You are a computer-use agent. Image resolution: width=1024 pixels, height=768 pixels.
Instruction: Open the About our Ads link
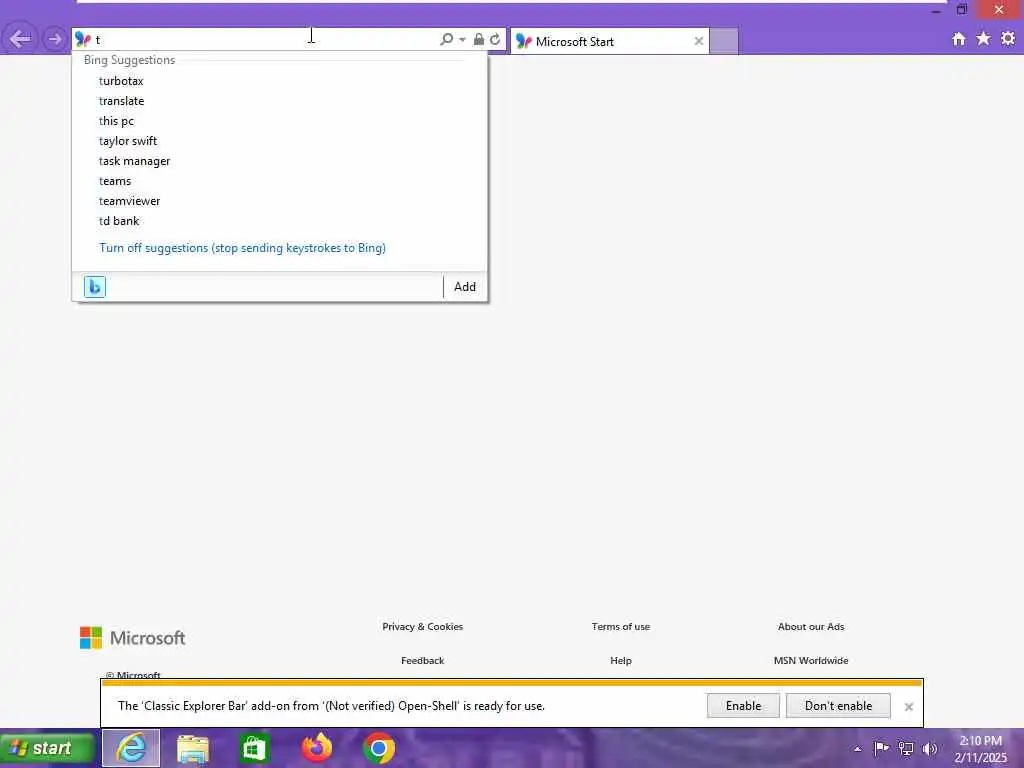coord(810,626)
